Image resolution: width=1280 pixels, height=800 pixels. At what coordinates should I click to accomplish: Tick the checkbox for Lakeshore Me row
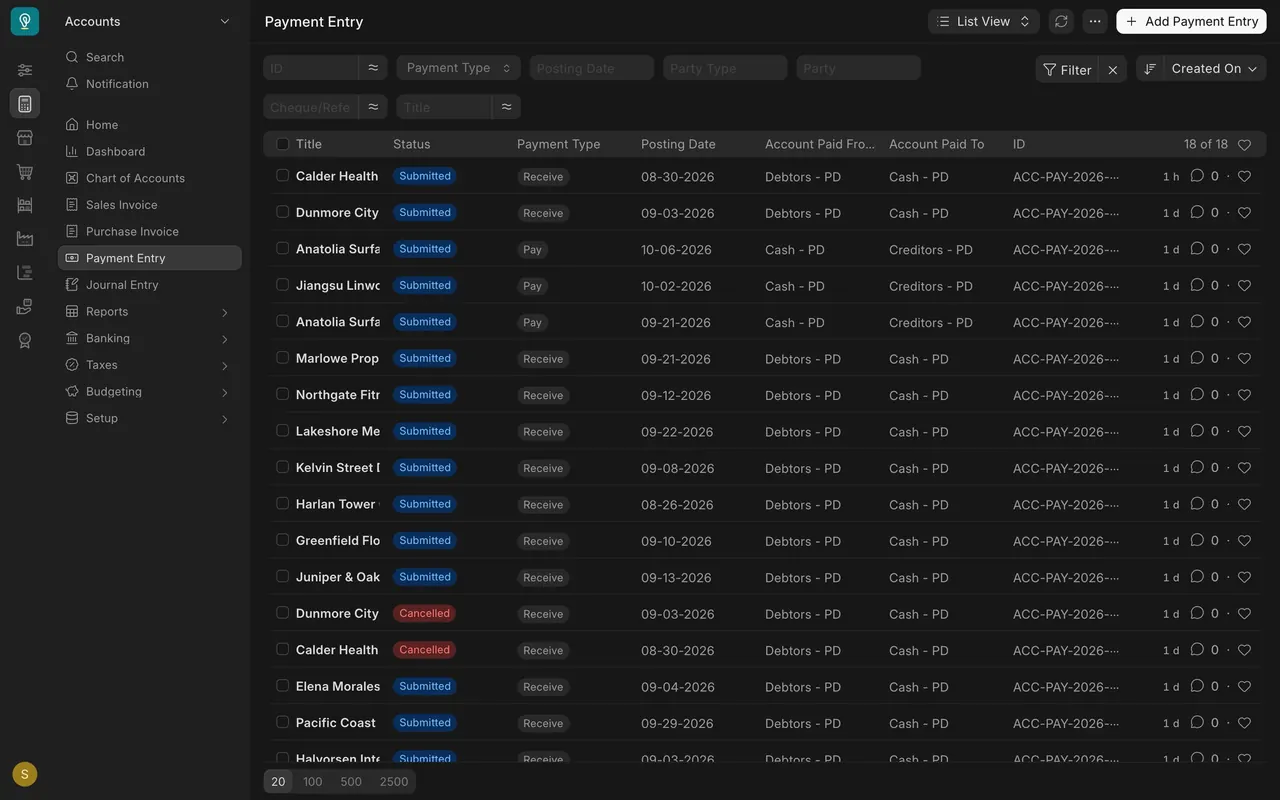[x=282, y=431]
